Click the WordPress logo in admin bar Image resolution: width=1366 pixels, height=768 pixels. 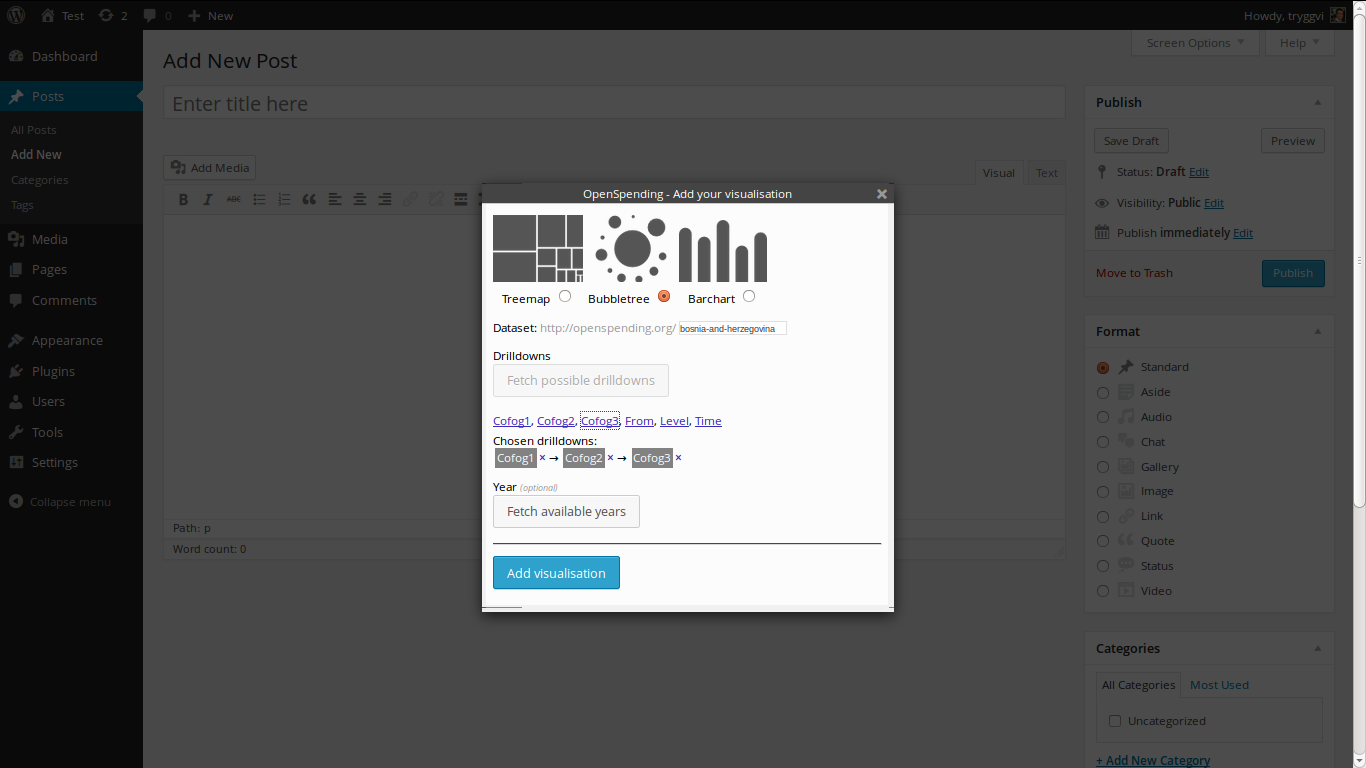[x=16, y=15]
